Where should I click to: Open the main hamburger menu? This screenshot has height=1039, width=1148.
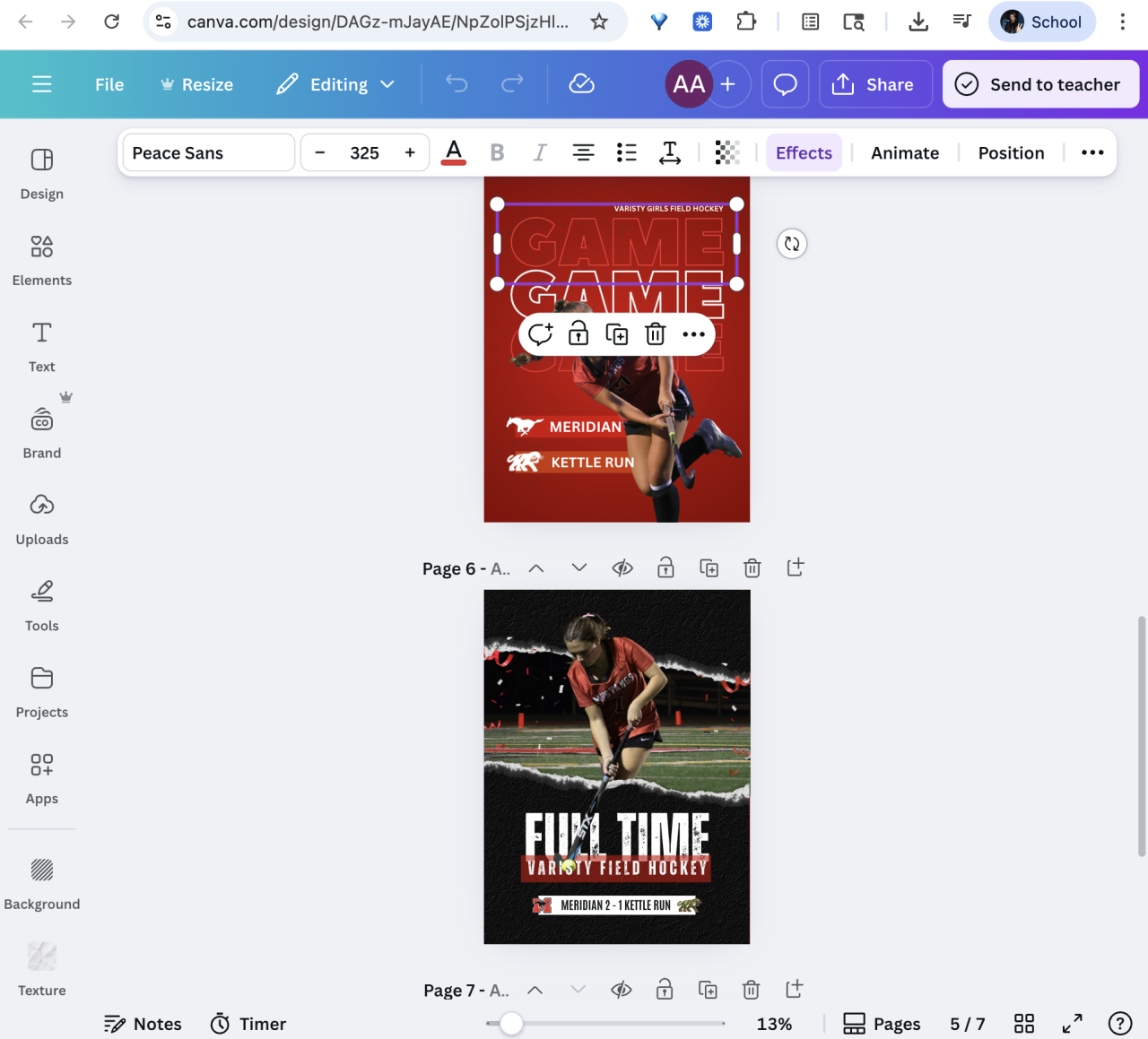tap(42, 84)
